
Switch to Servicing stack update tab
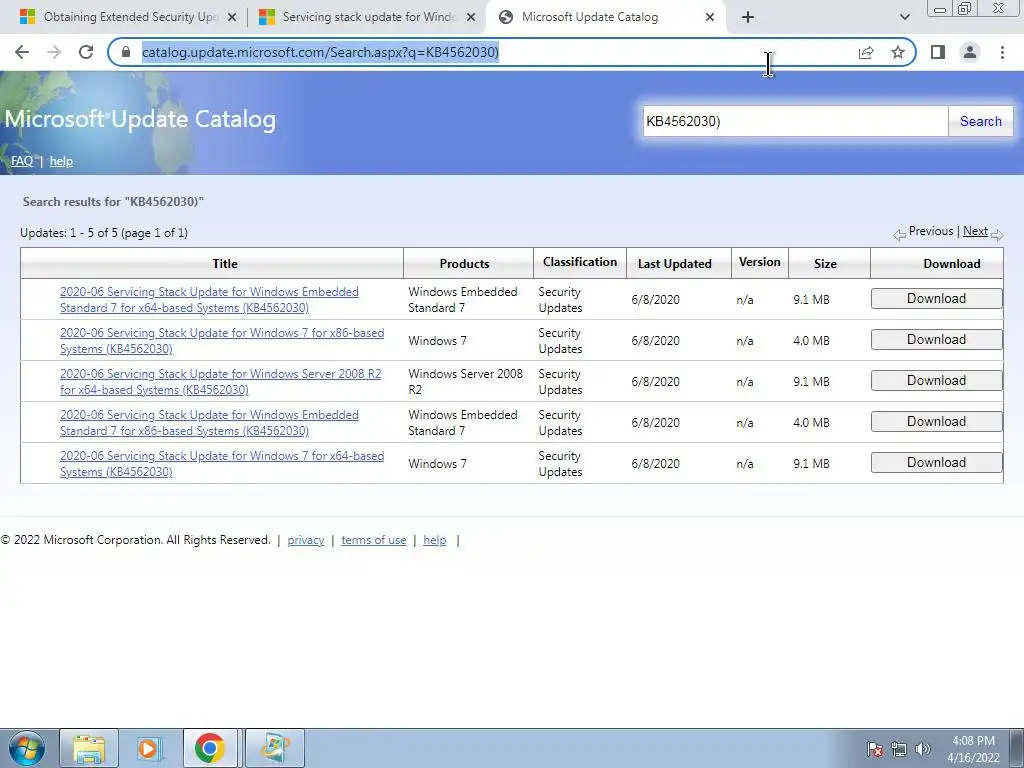point(368,17)
